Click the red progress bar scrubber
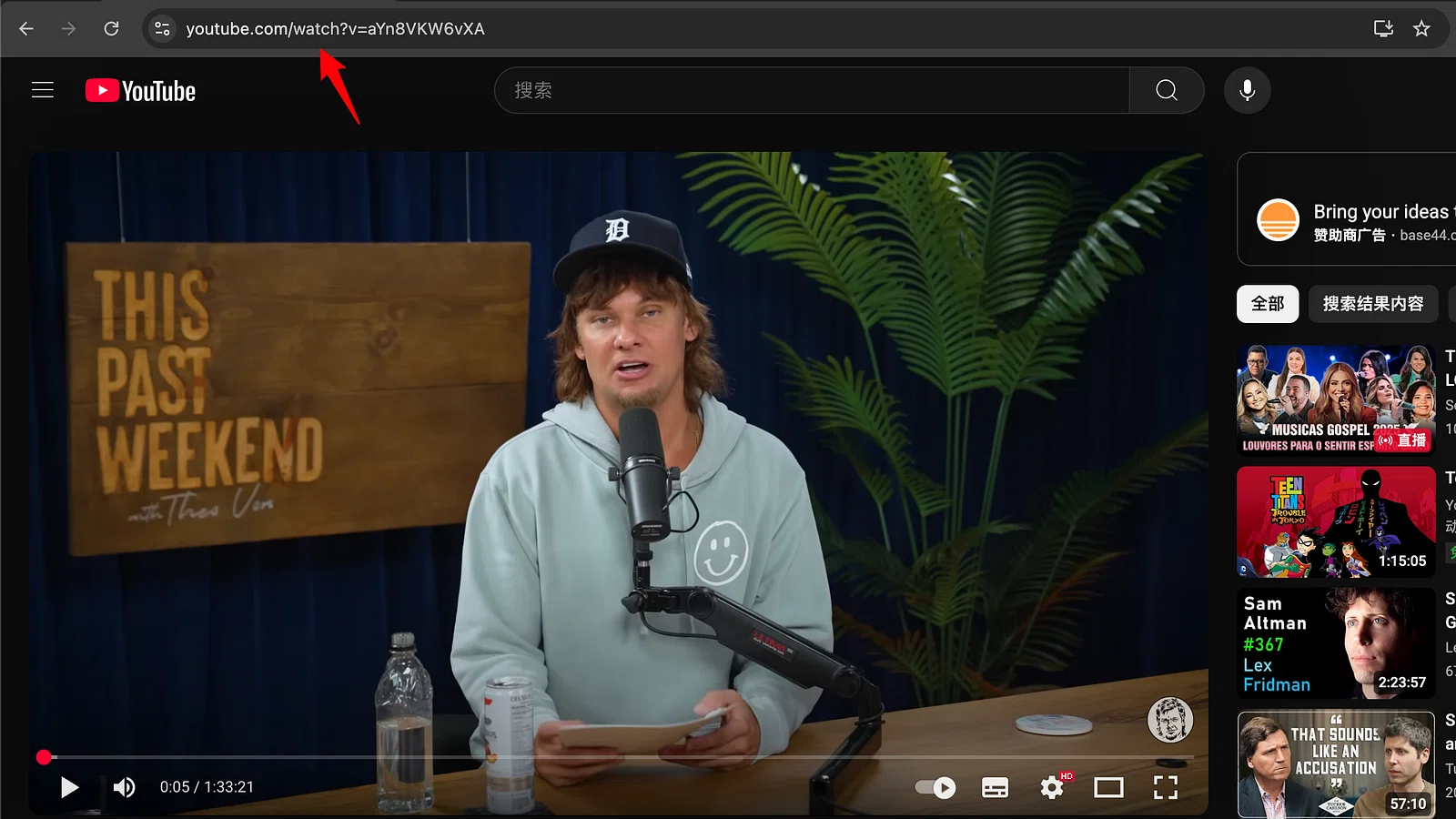Screen dimensions: 1456x819 pos(44,757)
